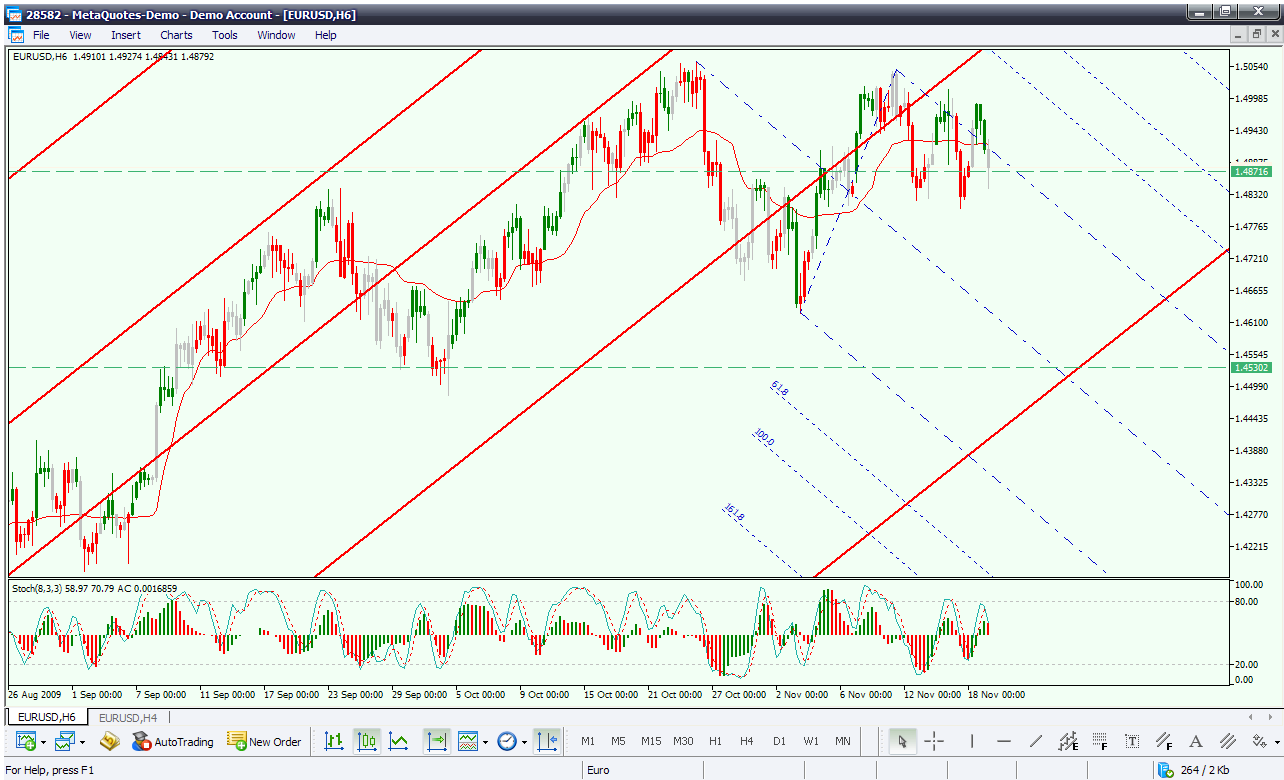Select the text label tool
The width and height of the screenshot is (1284, 780).
coord(1132,741)
